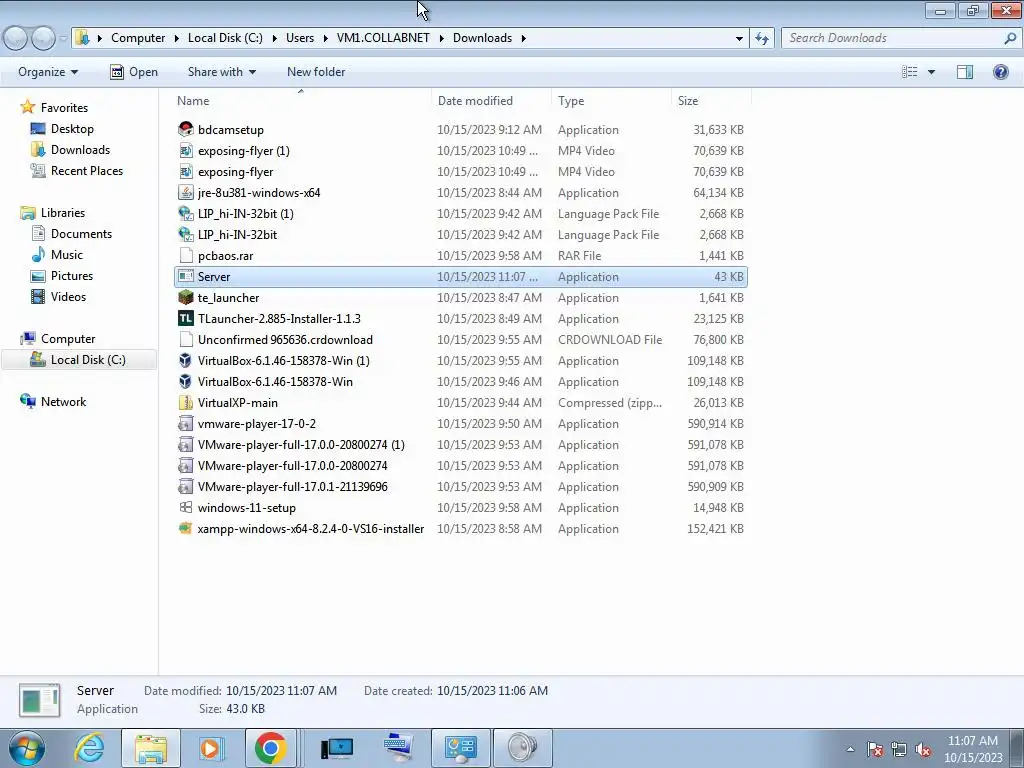Image resolution: width=1024 pixels, height=768 pixels.
Task: Launch Internet Explorer from the taskbar
Action: (x=89, y=748)
